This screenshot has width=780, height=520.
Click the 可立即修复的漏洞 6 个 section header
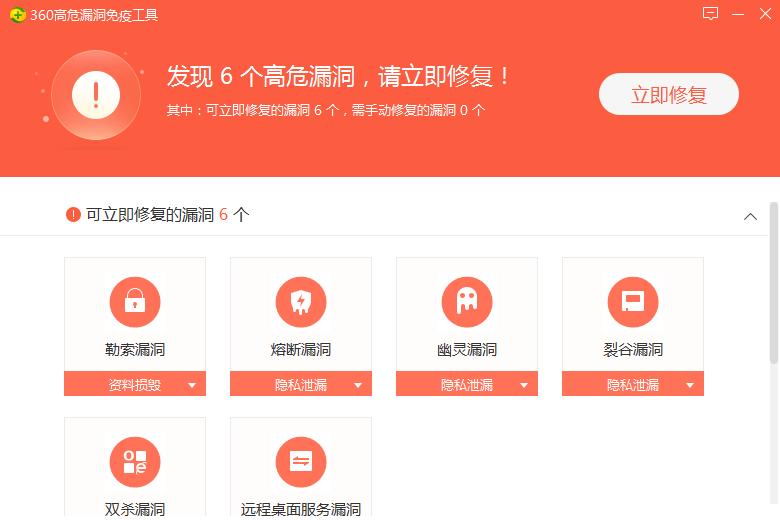pos(167,214)
